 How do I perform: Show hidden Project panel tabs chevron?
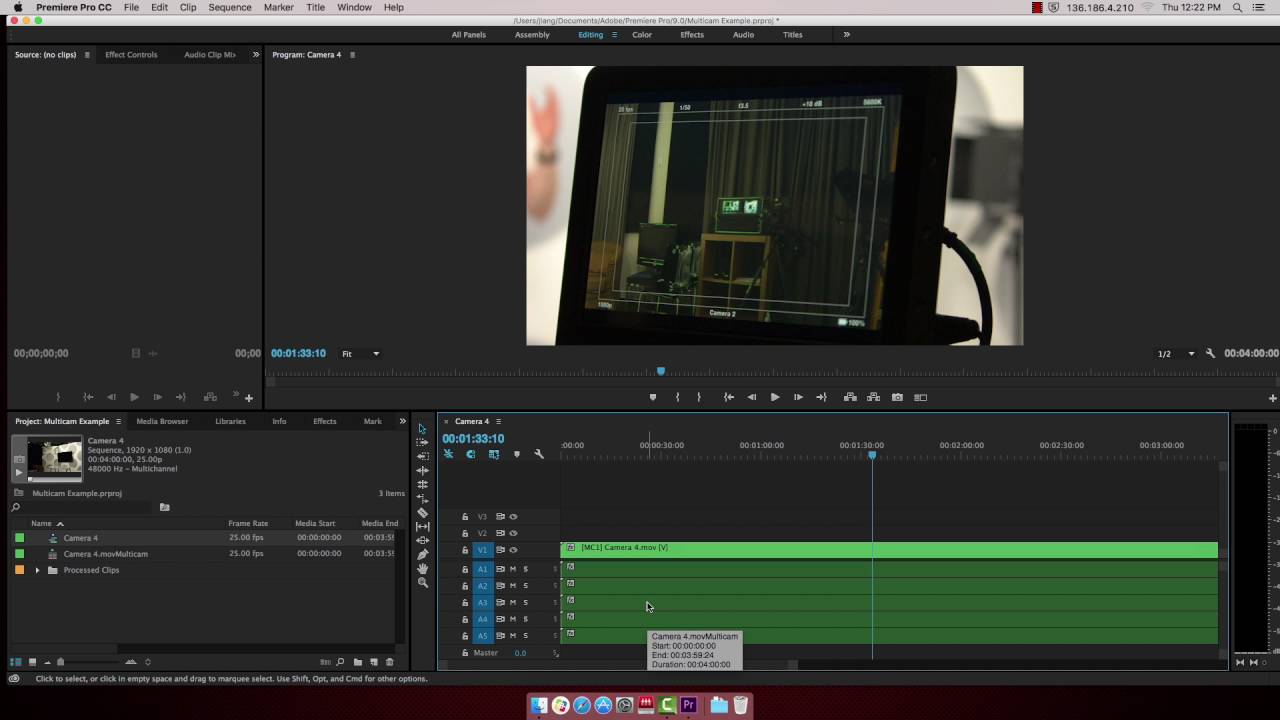[x=402, y=421]
